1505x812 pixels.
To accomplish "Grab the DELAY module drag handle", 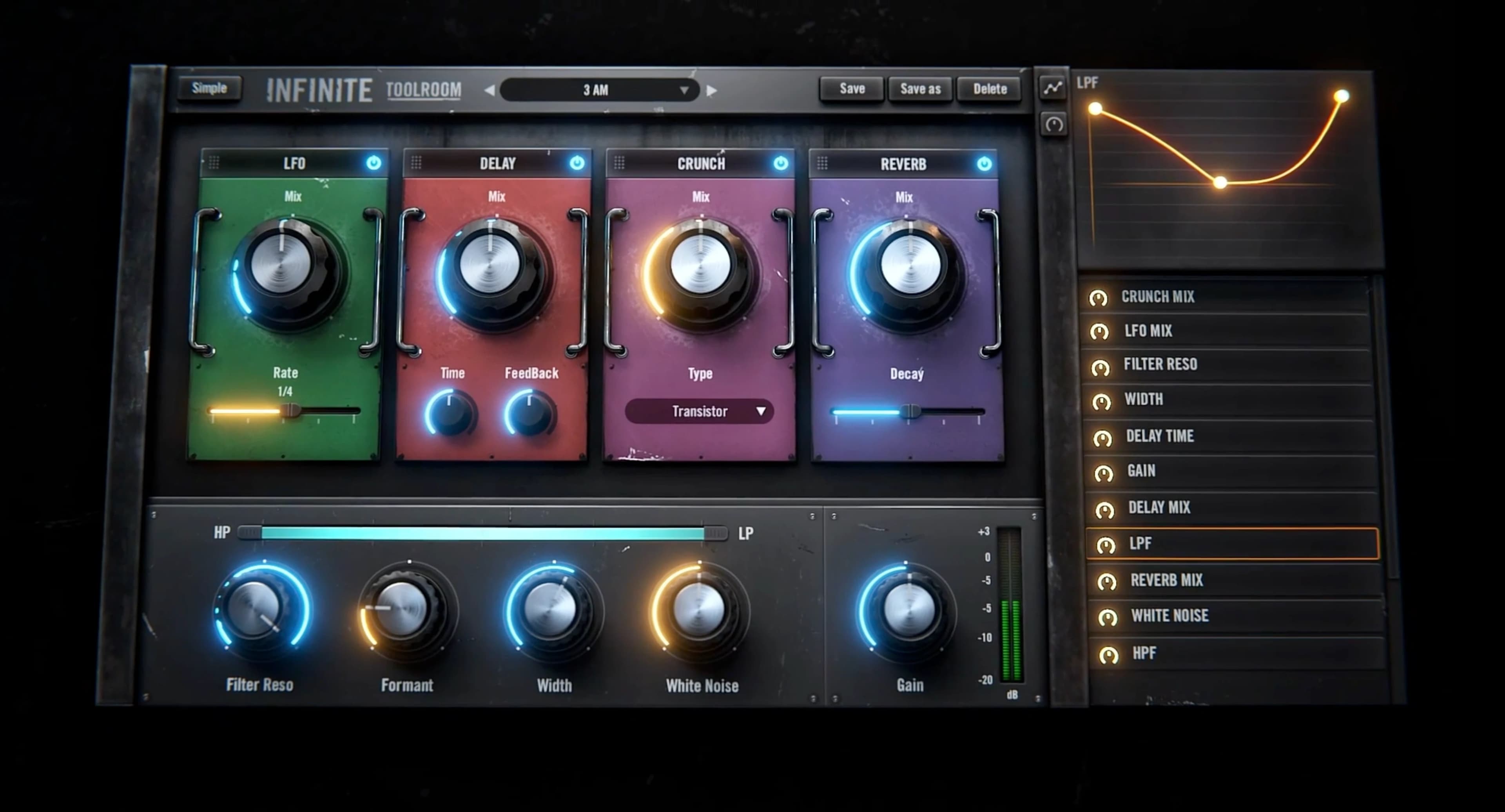I will pyautogui.click(x=416, y=162).
